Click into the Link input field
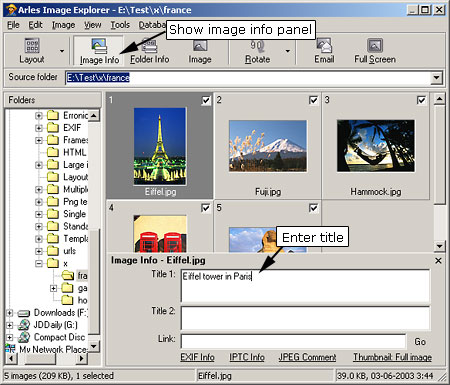This screenshot has width=450, height=385. 293,342
